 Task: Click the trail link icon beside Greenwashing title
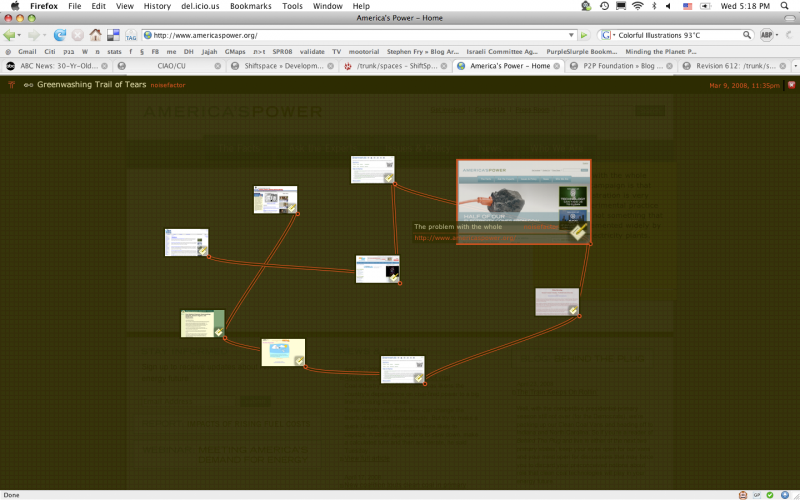pos(29,85)
